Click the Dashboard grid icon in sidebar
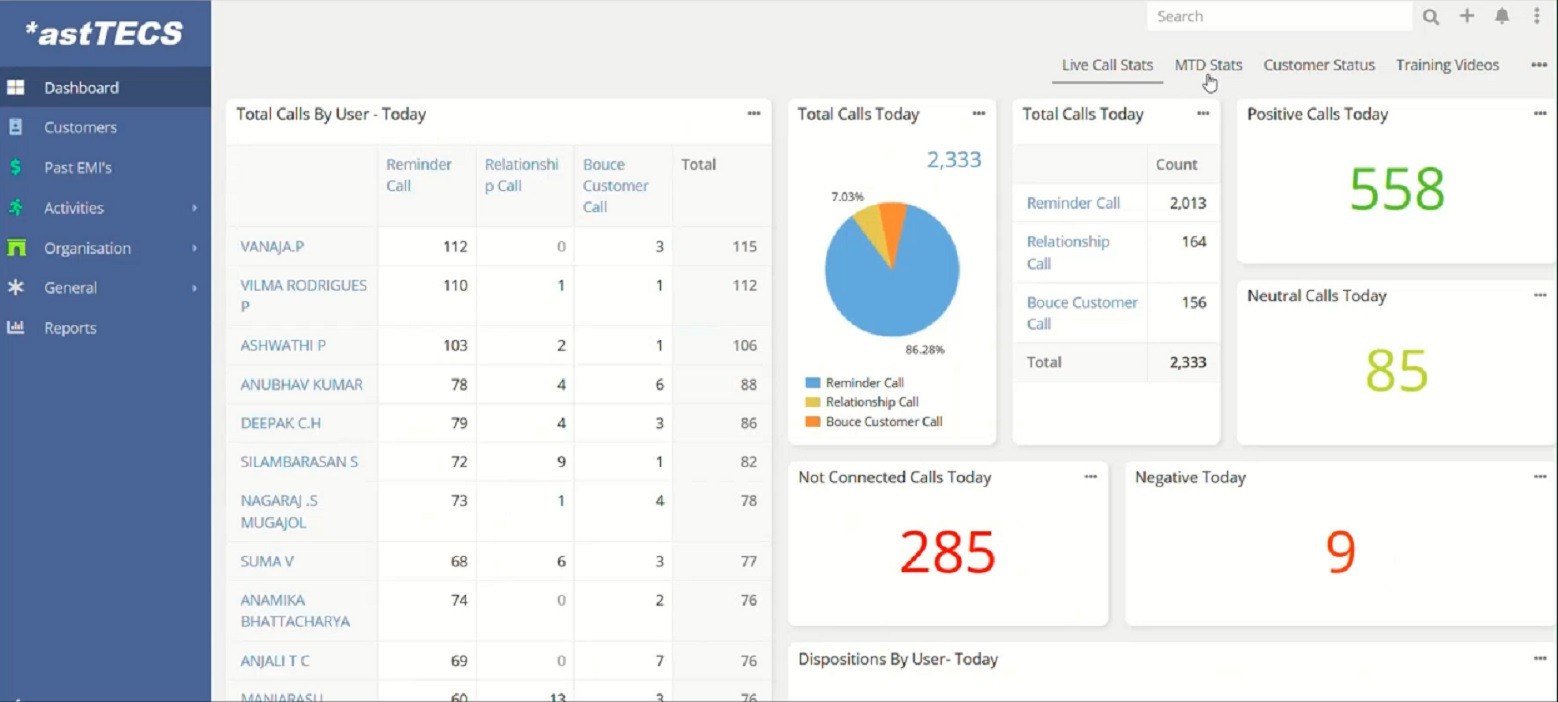 pyautogui.click(x=16, y=88)
